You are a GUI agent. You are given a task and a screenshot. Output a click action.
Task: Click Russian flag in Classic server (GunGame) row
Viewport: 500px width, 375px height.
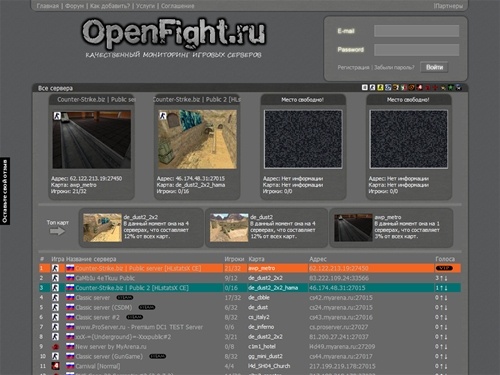coord(70,356)
